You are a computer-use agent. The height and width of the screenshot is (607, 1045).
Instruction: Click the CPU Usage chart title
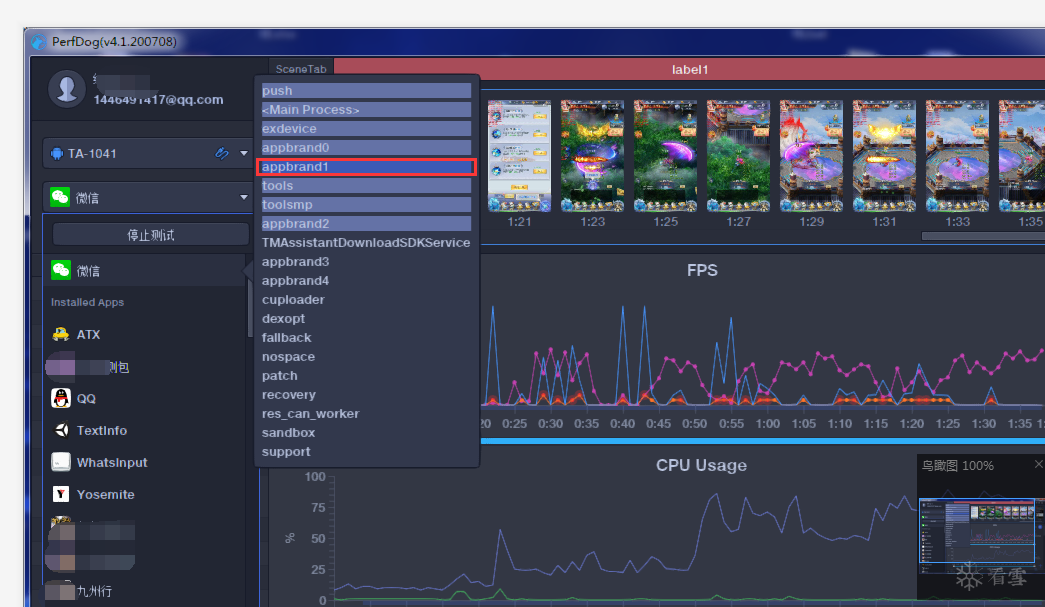(701, 465)
